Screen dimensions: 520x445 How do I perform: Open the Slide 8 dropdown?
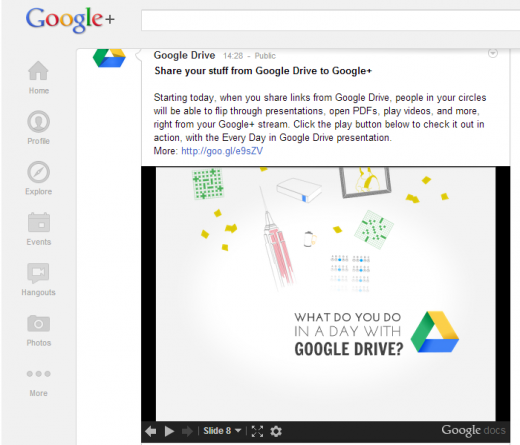pyautogui.click(x=222, y=431)
